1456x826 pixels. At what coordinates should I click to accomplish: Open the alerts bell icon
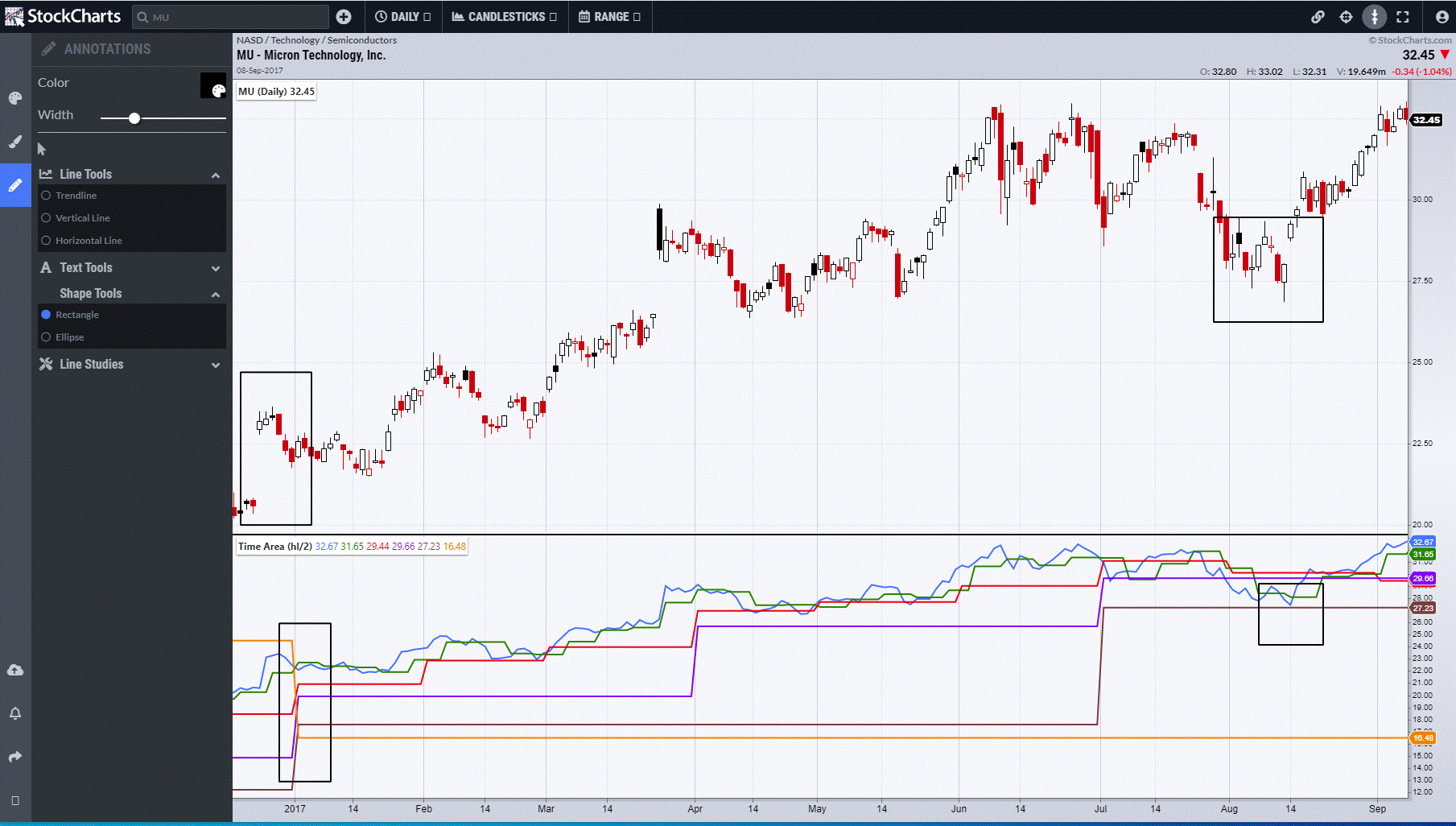tap(15, 713)
